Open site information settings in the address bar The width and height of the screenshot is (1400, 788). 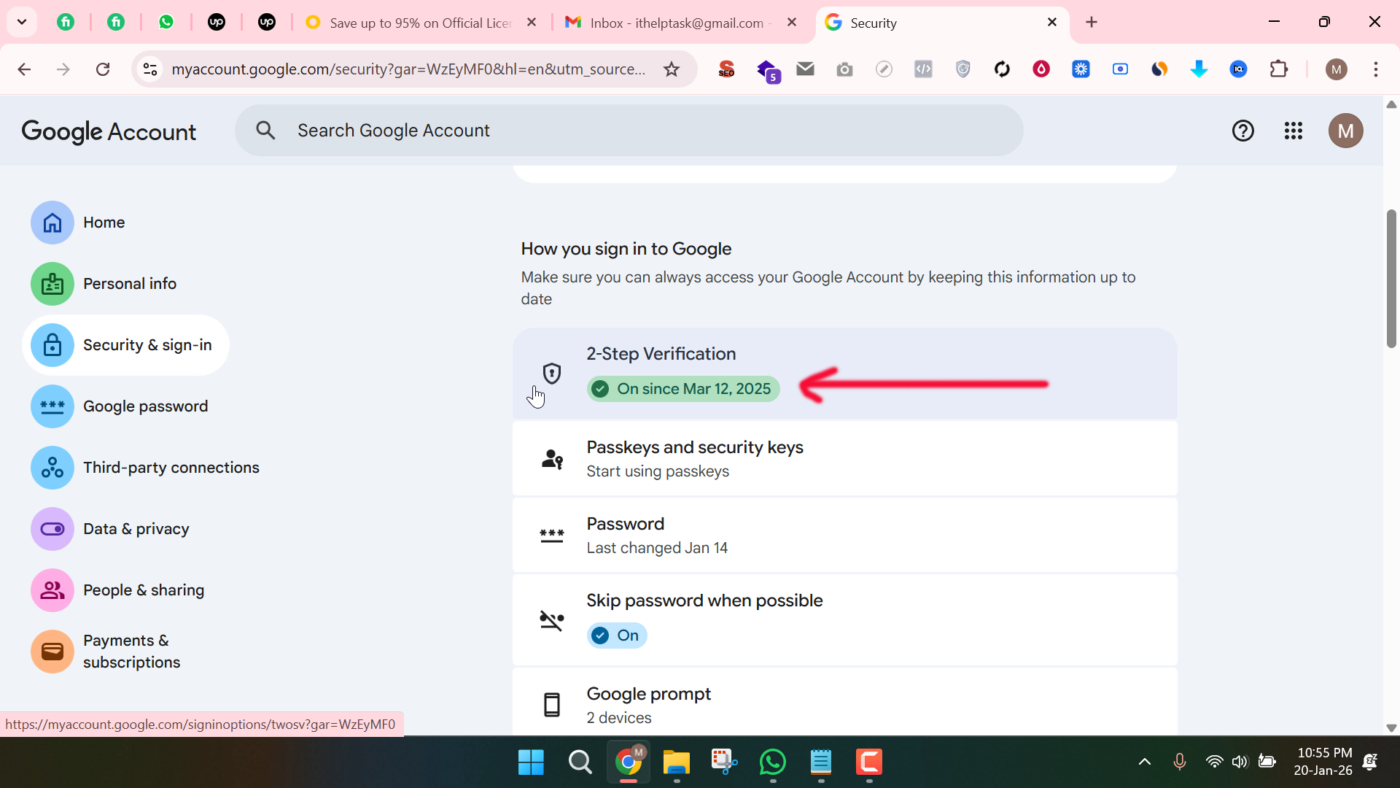point(149,69)
